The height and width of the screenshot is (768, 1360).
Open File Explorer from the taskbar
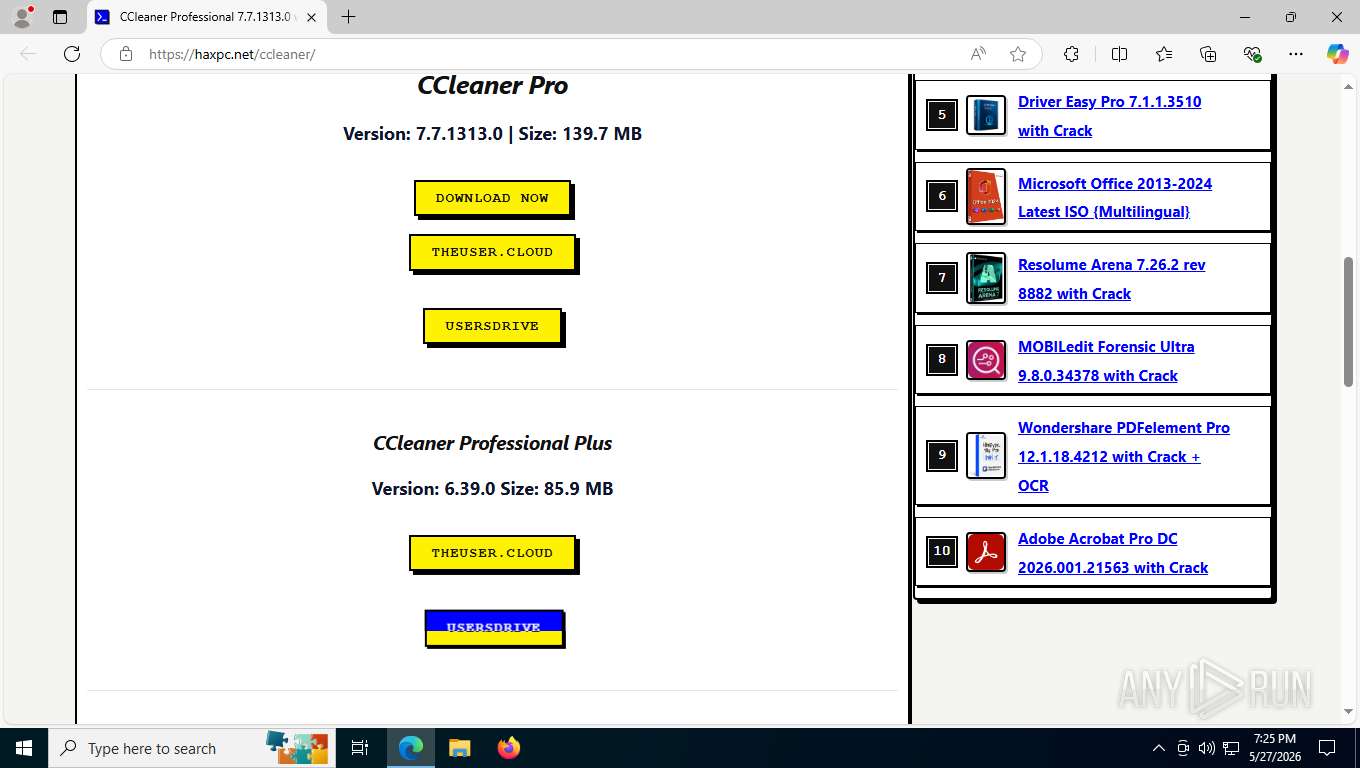tap(459, 748)
